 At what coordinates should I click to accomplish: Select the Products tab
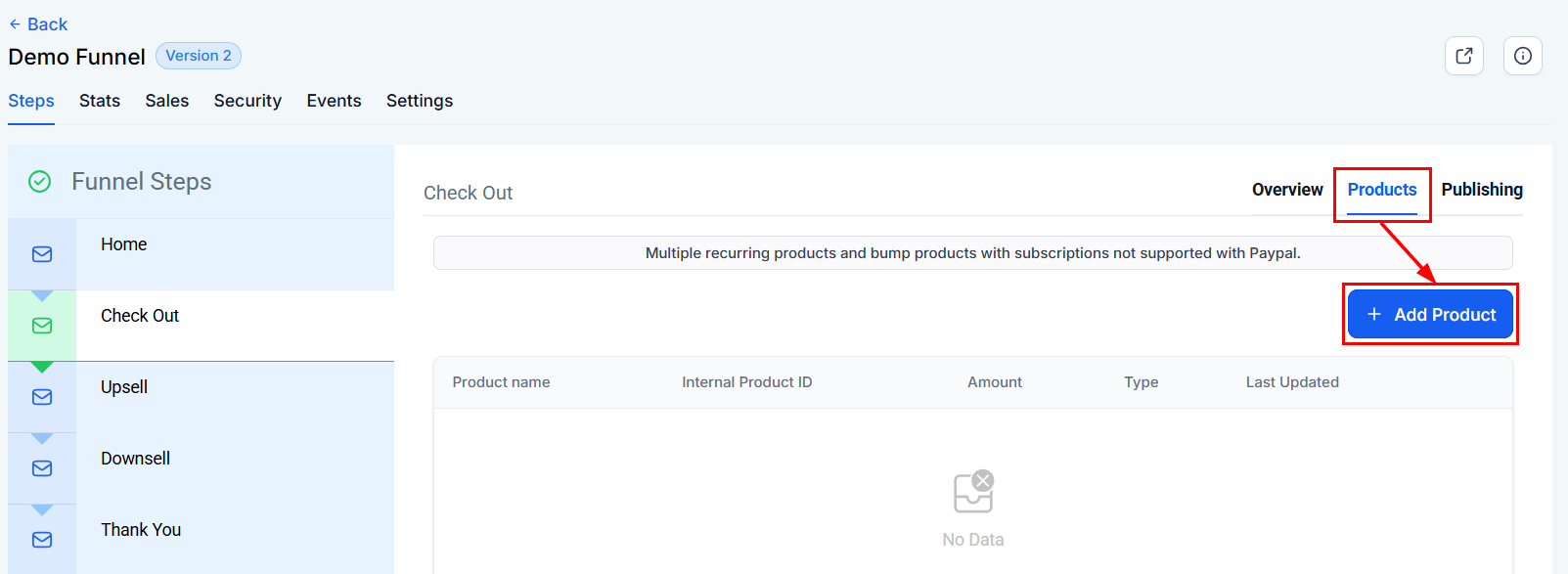pyautogui.click(x=1382, y=190)
